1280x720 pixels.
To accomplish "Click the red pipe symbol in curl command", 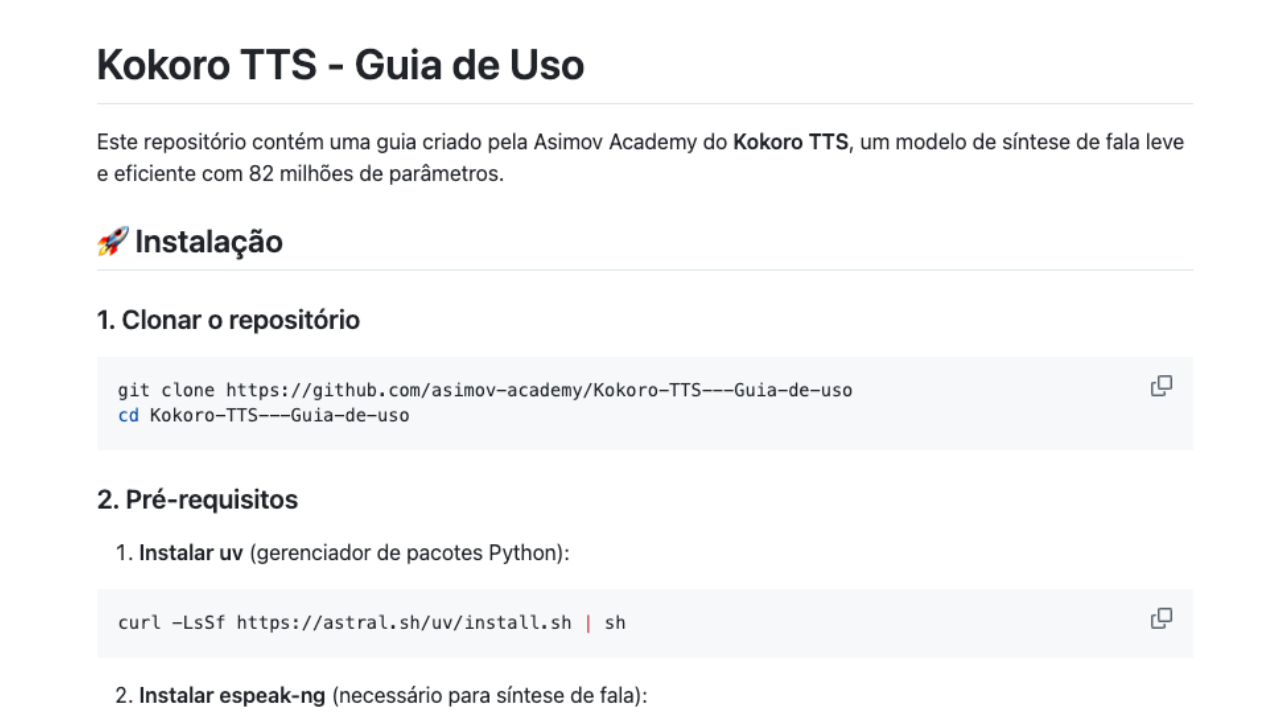I will click(x=588, y=622).
